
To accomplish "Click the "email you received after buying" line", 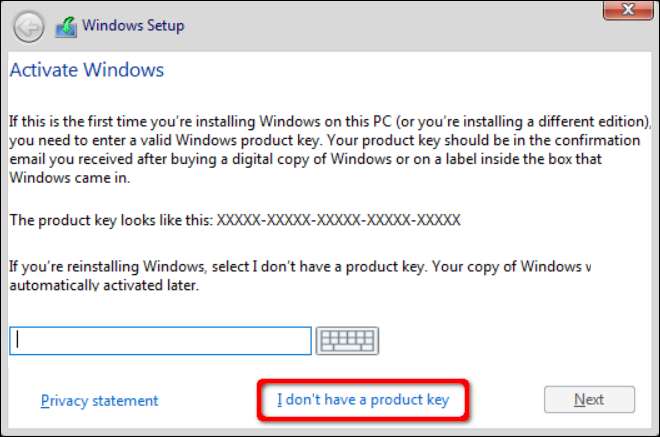I will point(300,158).
